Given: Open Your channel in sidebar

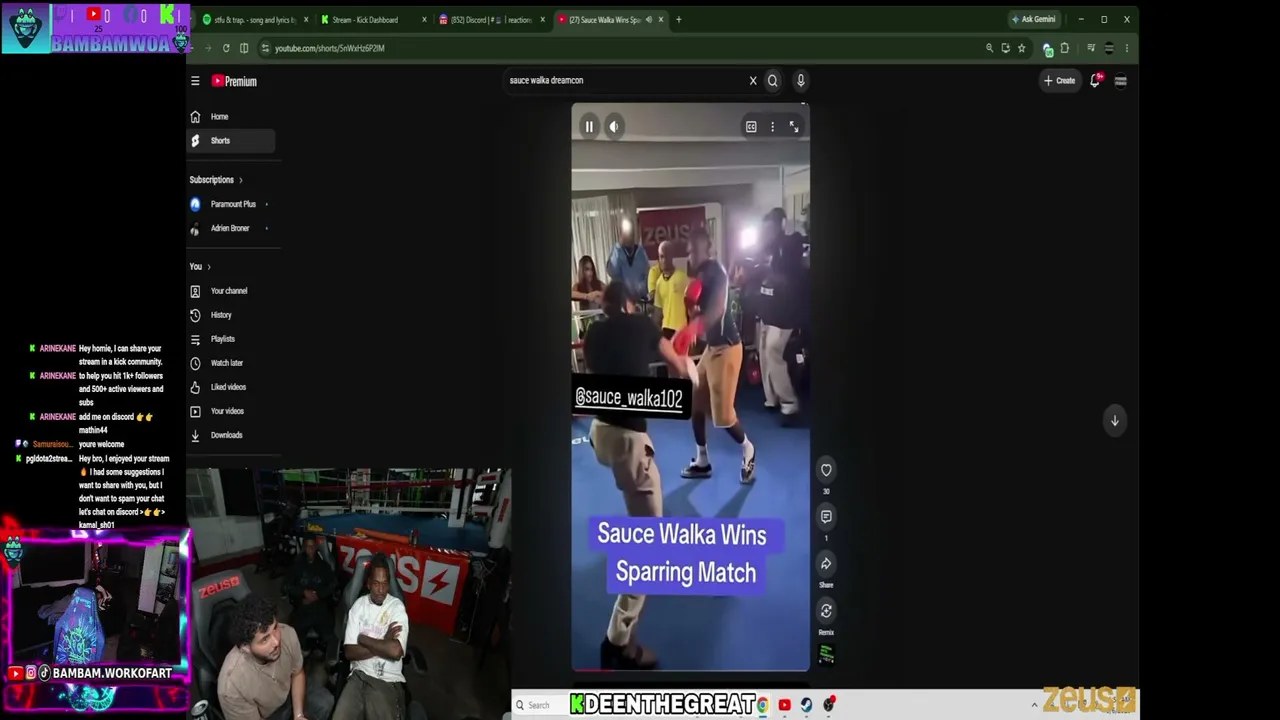Looking at the screenshot, I should (231, 291).
